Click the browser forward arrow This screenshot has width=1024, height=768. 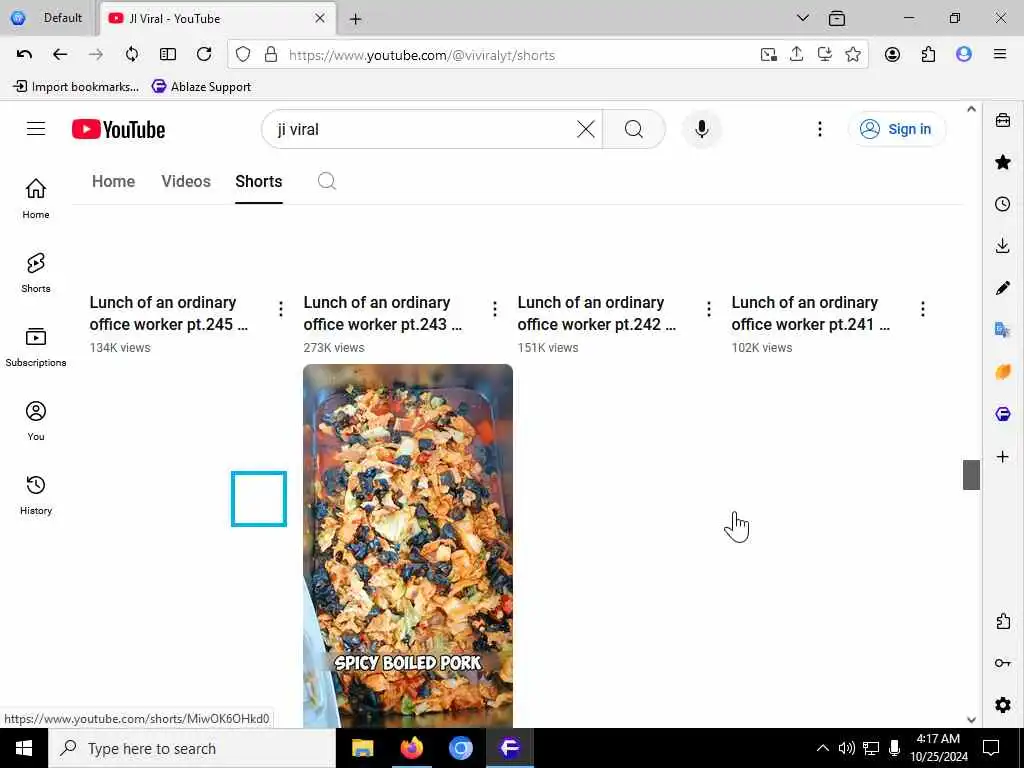pos(96,55)
